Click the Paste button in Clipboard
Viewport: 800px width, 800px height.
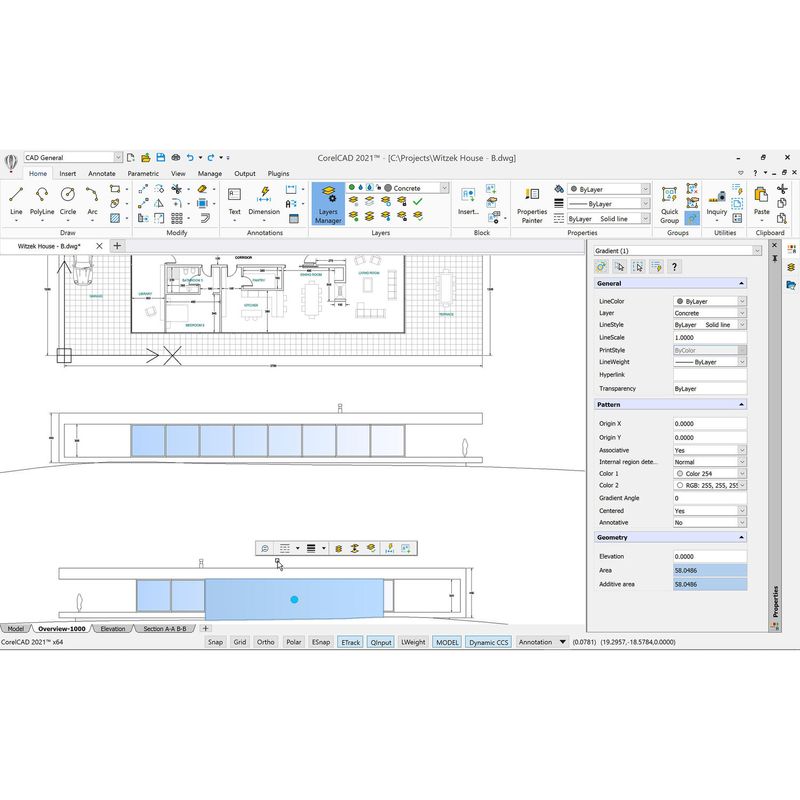point(761,204)
